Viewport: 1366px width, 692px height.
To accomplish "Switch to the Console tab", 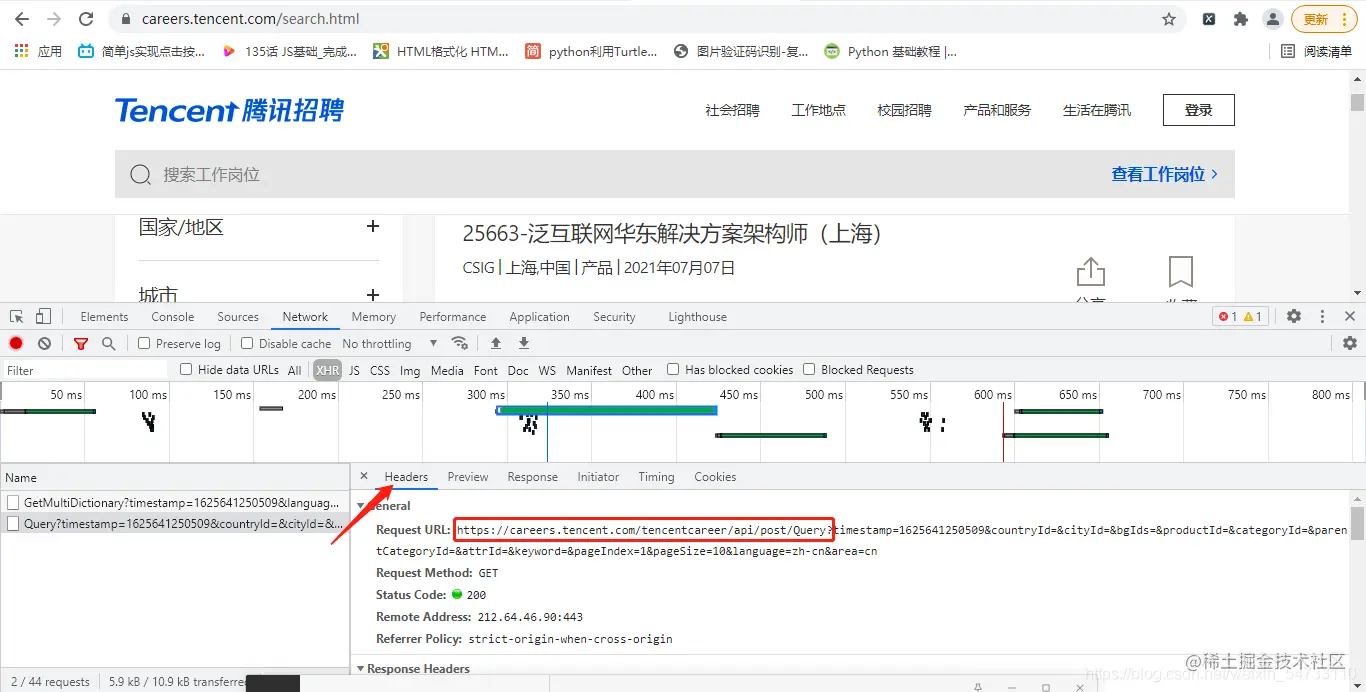I will coord(173,317).
